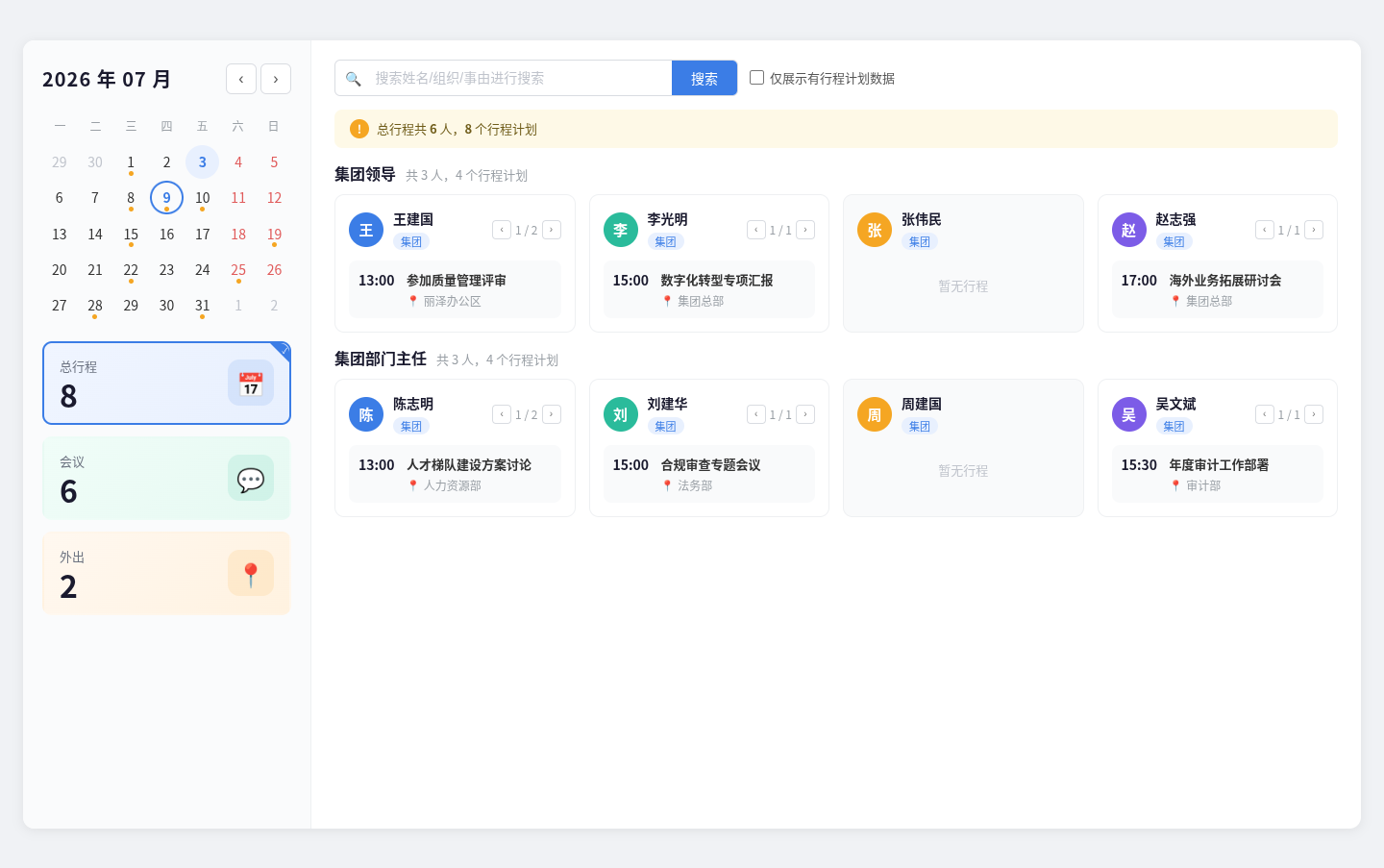Open 合规审查专题会议 schedule item
This screenshot has width=1384, height=868.
(x=709, y=474)
